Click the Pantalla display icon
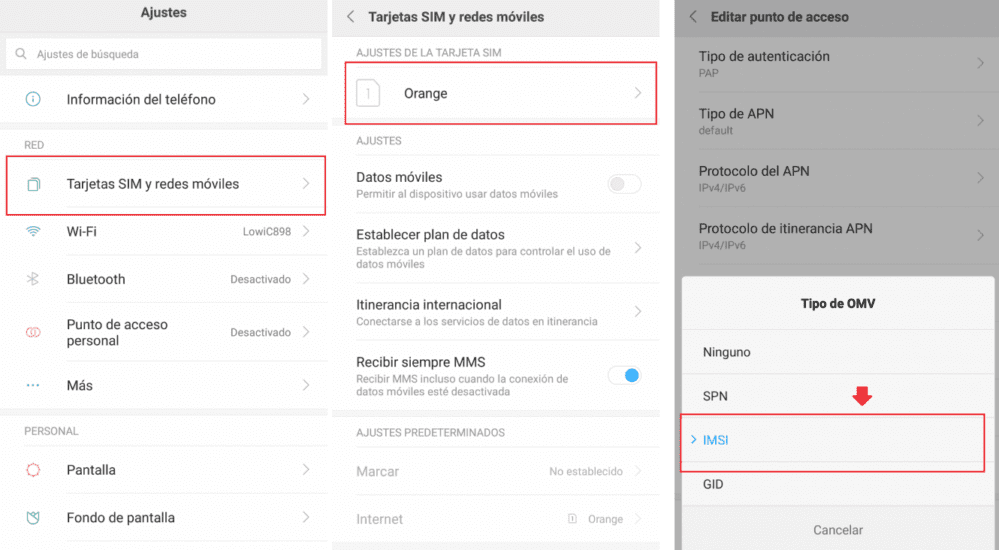This screenshot has width=999, height=550. tap(32, 470)
